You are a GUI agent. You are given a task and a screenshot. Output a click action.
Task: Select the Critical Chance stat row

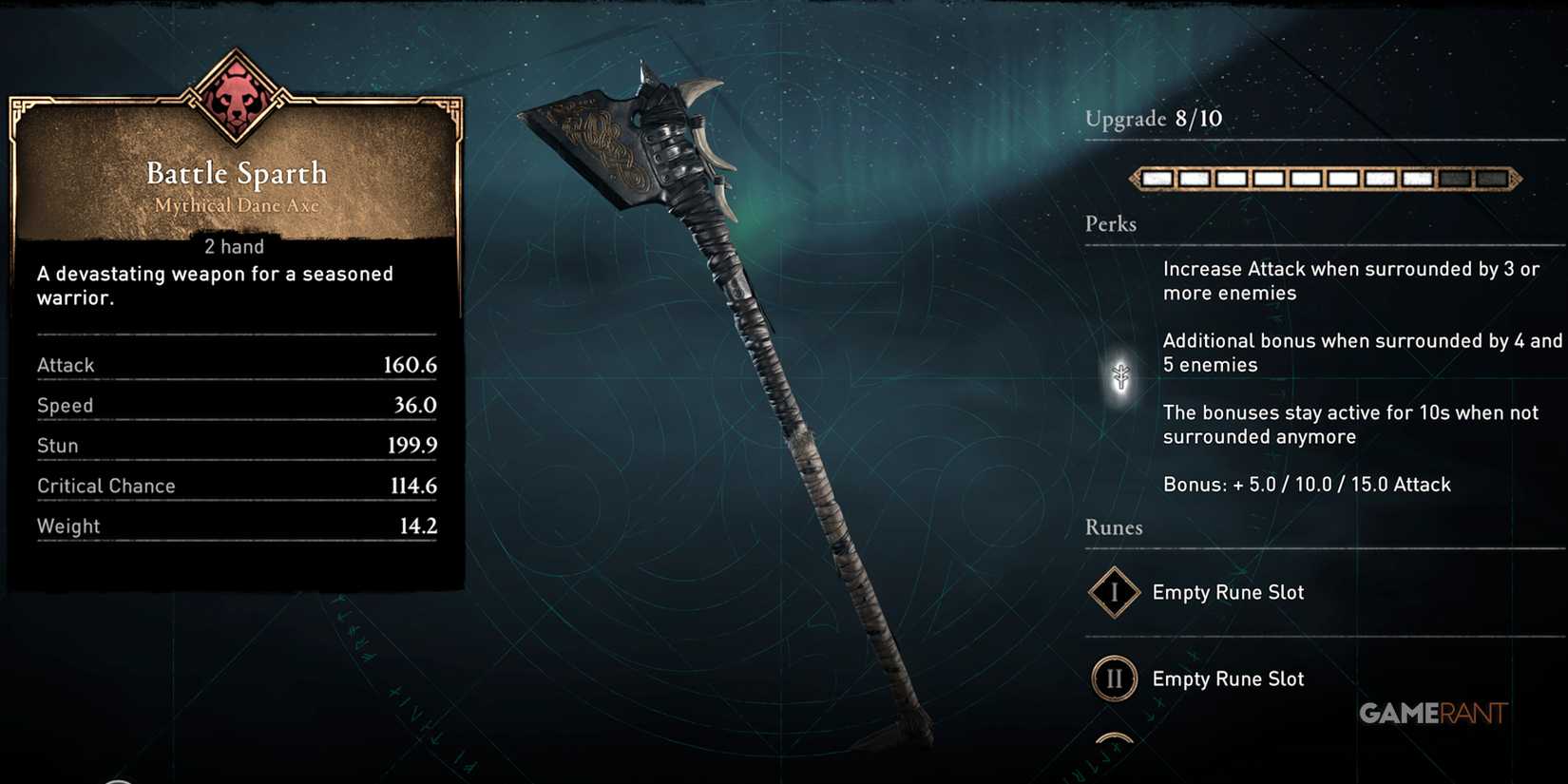[237, 486]
